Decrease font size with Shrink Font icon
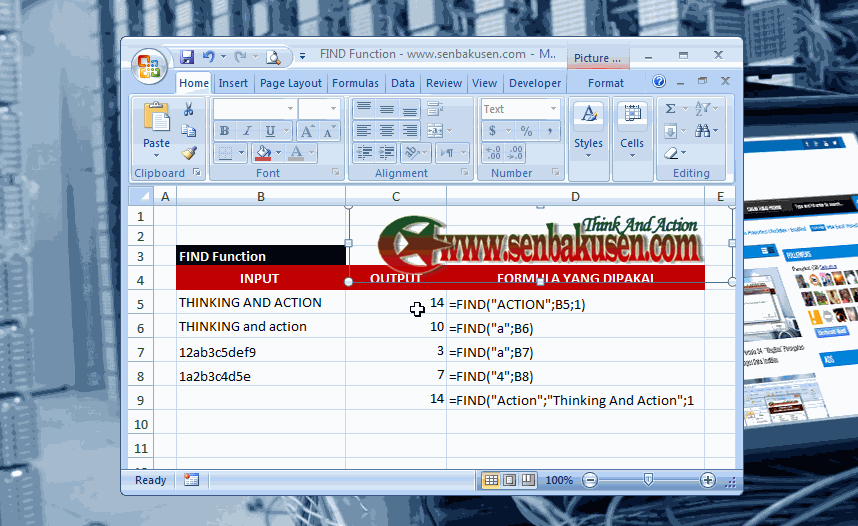 pyautogui.click(x=329, y=131)
